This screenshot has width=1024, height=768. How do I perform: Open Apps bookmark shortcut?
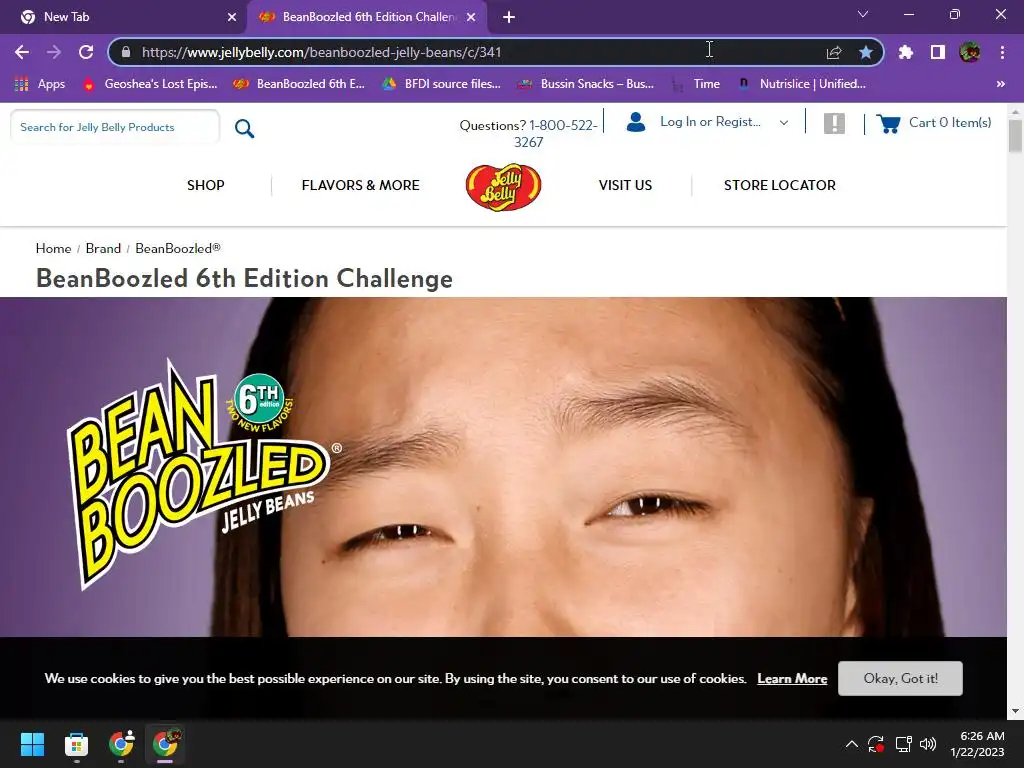40,84
